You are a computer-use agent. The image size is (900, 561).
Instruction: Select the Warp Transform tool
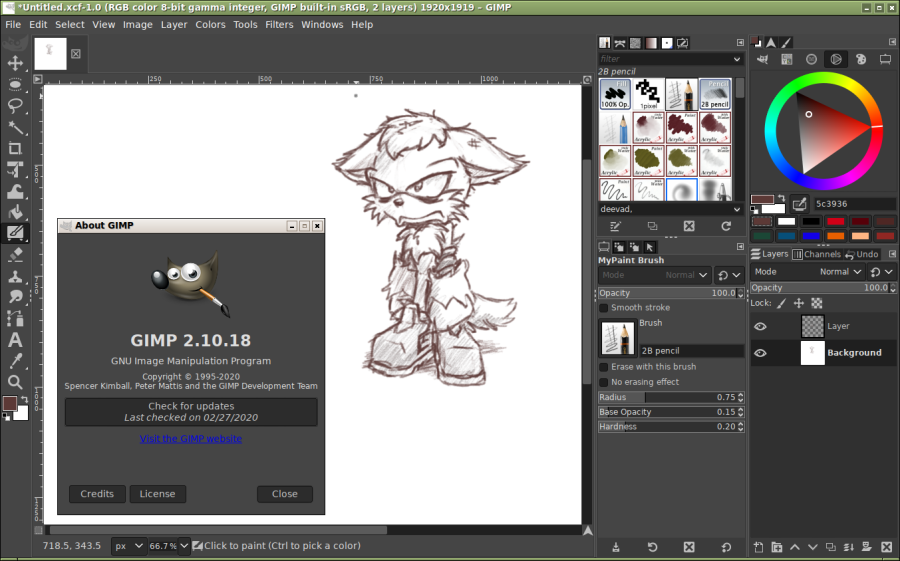coord(15,191)
